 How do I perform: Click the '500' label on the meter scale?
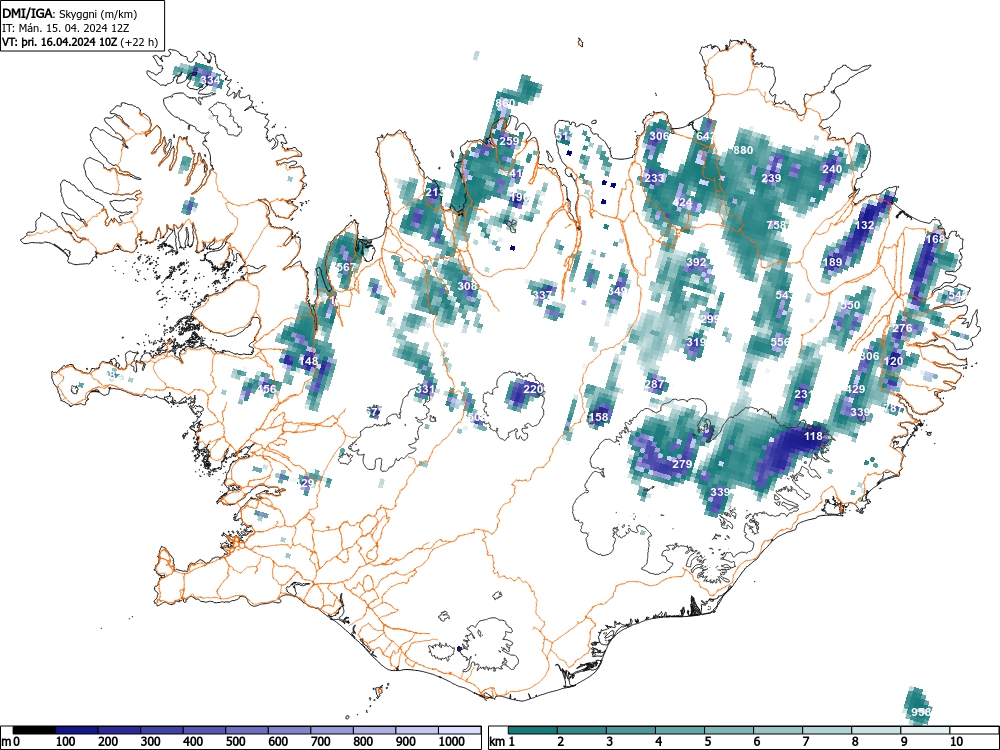235,742
